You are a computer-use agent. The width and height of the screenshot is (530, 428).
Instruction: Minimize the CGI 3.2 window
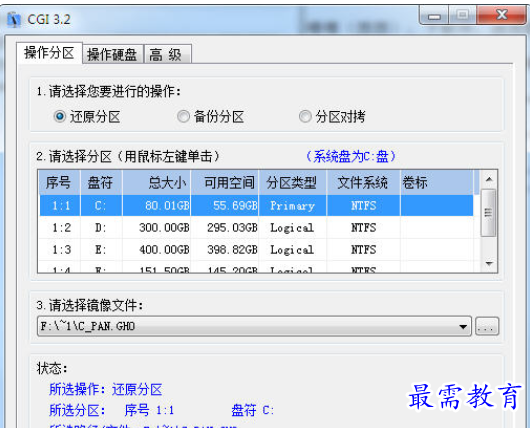click(x=434, y=16)
